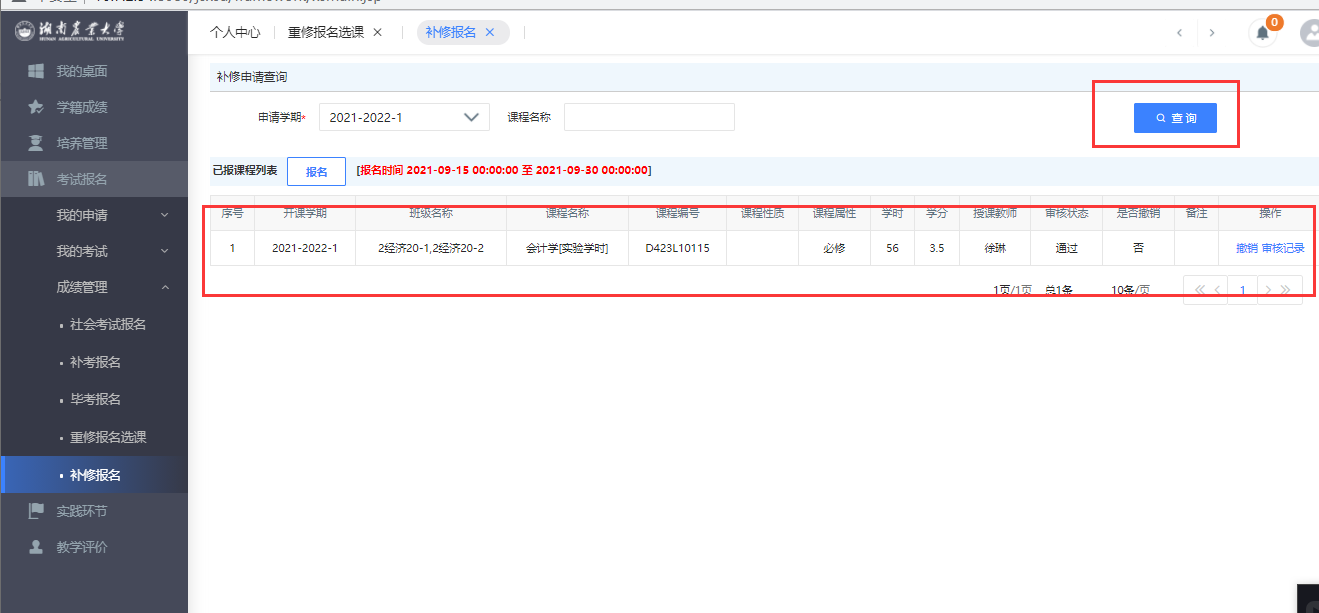Click the 撤销 link in the table row
1319x613 pixels.
[1246, 248]
